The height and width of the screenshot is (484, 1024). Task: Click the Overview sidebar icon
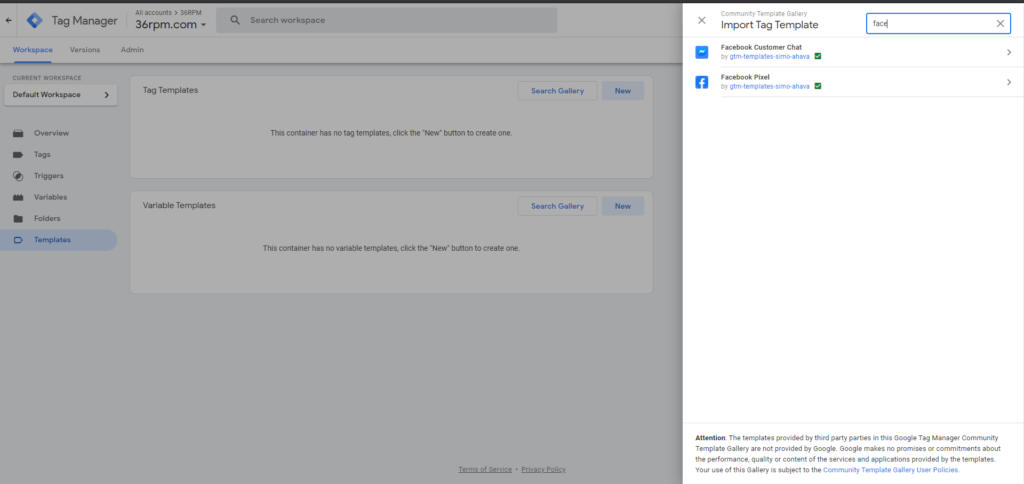point(18,133)
